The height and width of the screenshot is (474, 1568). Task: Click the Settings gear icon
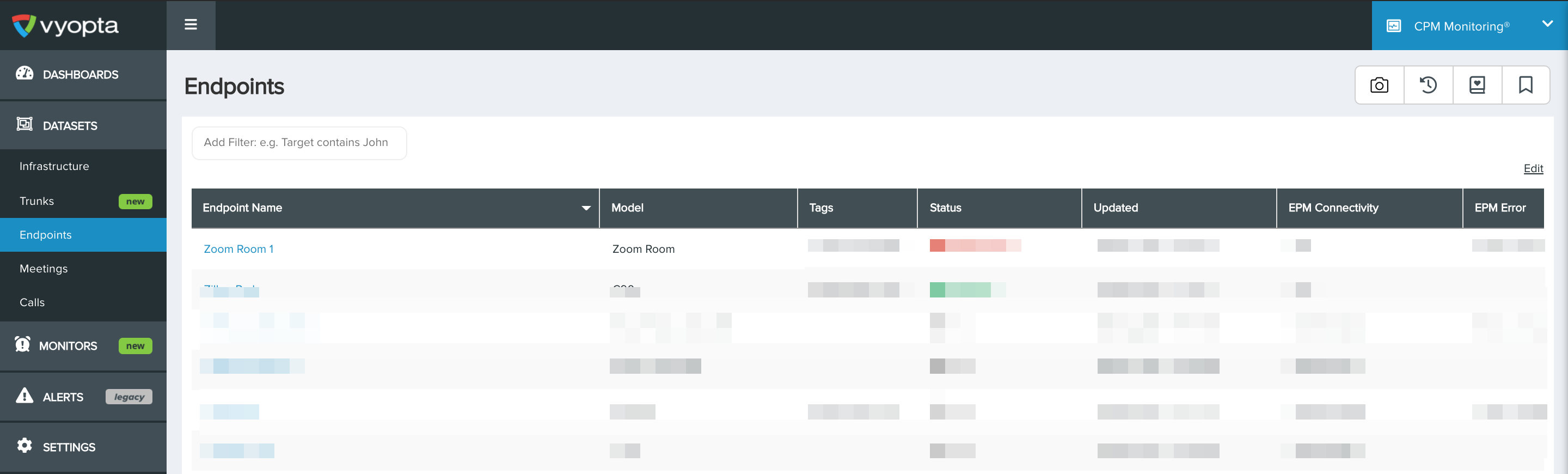[x=24, y=445]
